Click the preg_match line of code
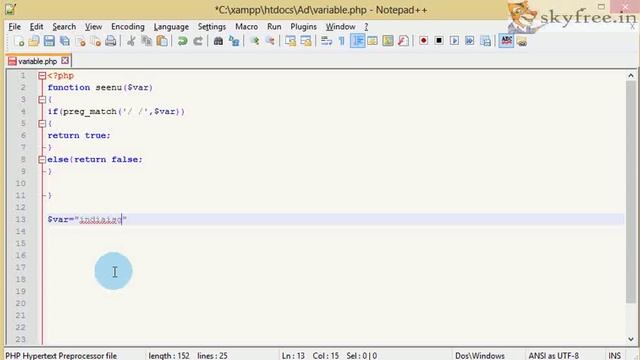The height and width of the screenshot is (360, 640). coord(116,111)
